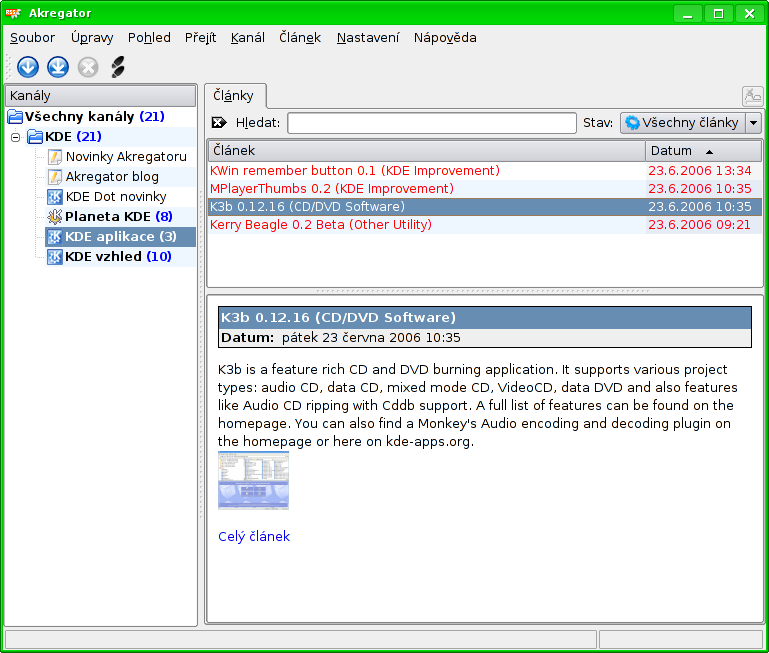The height and width of the screenshot is (653, 769).
Task: Click the Planeta KDE gear icon
Action: 54,216
